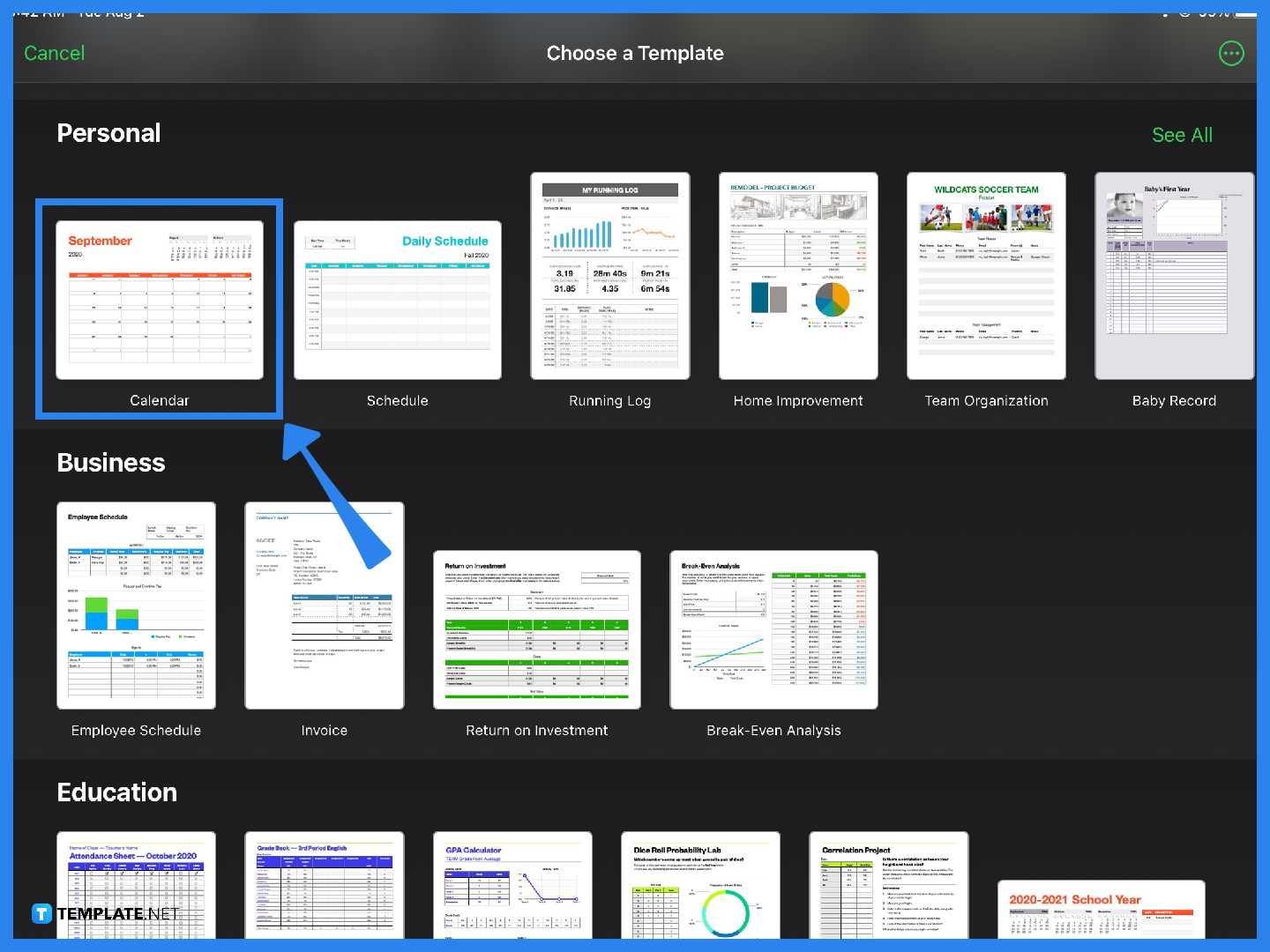Select the Employee Schedule template

[x=136, y=606]
